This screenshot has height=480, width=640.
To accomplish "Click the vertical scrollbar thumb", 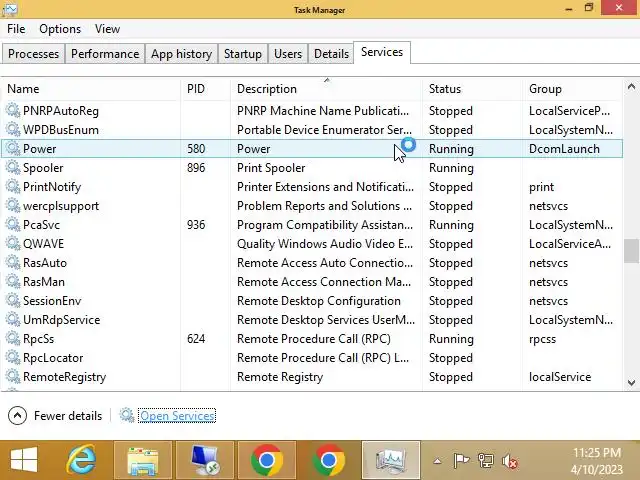I will pyautogui.click(x=631, y=251).
